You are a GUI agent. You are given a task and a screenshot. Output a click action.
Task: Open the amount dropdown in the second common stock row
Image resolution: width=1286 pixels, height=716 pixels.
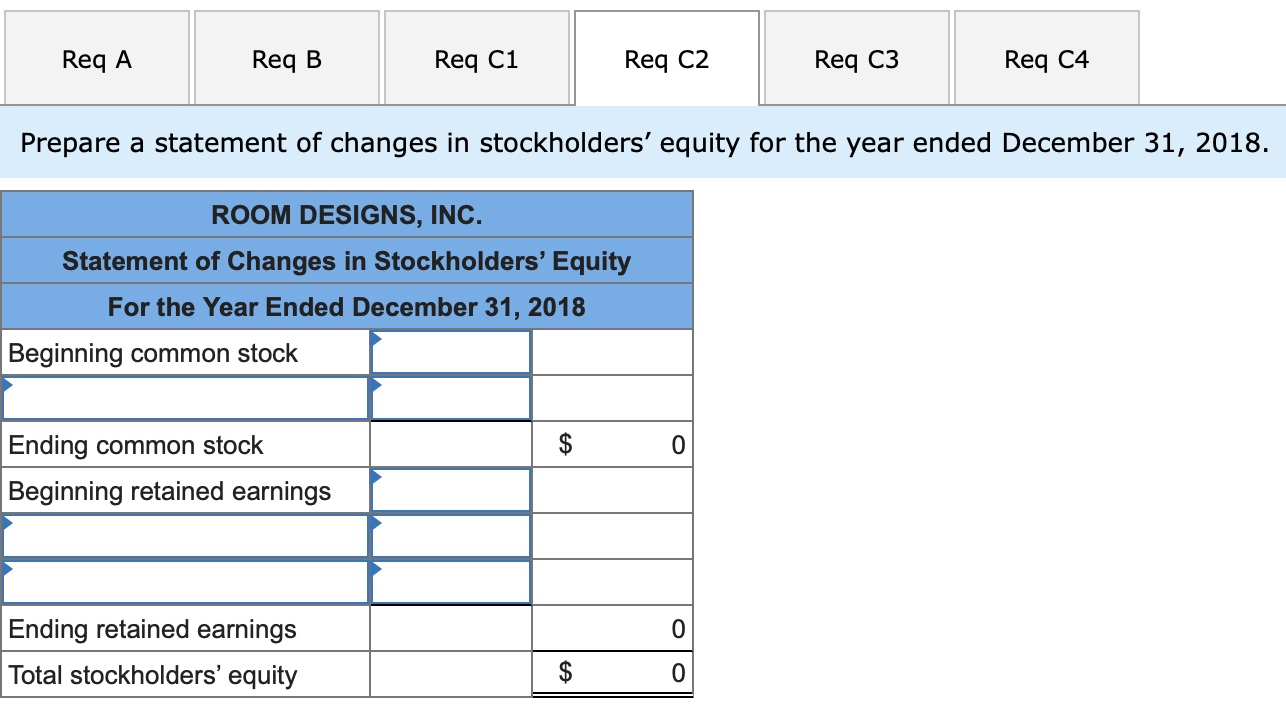[x=450, y=397]
